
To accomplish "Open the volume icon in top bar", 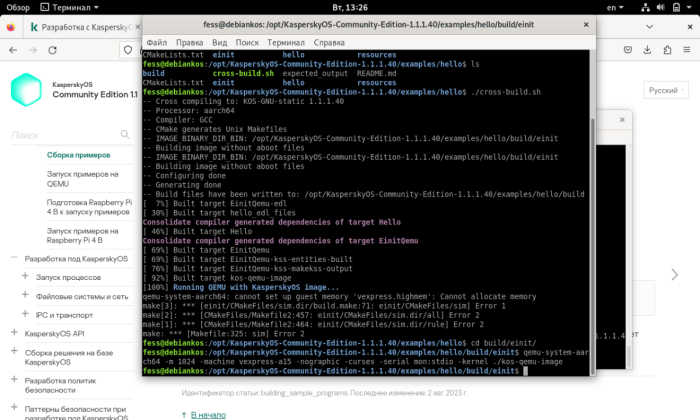I will 661,7.
